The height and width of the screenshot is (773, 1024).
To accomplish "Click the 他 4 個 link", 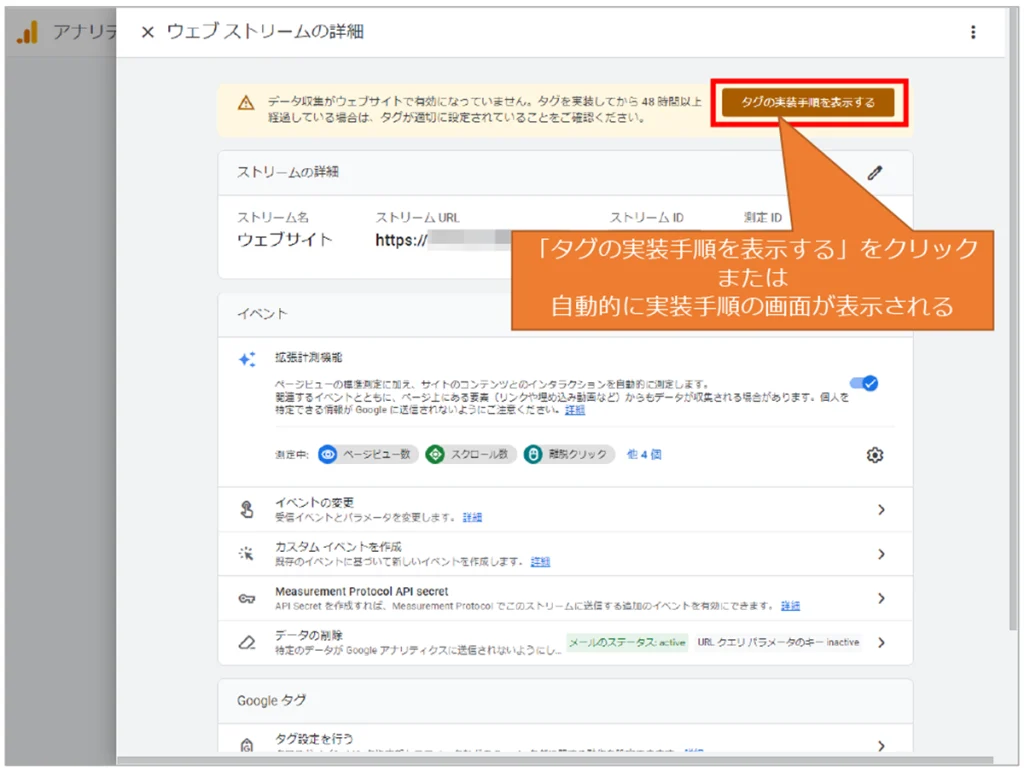I will point(643,454).
